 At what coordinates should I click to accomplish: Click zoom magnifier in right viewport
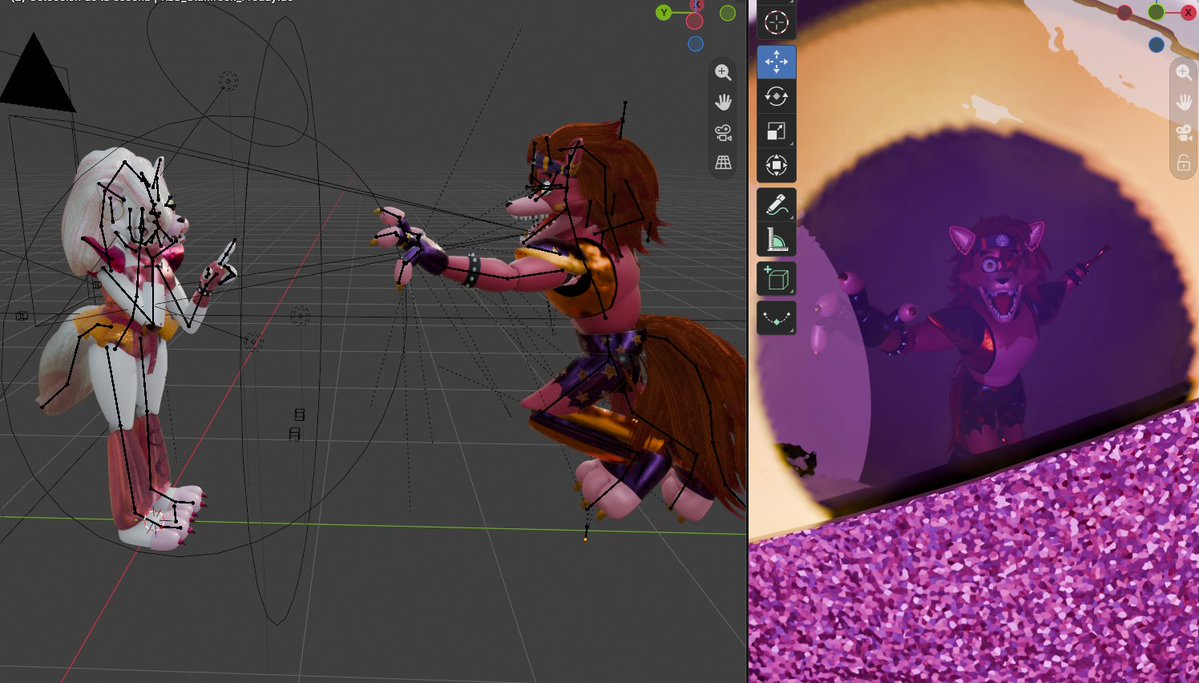click(1184, 73)
